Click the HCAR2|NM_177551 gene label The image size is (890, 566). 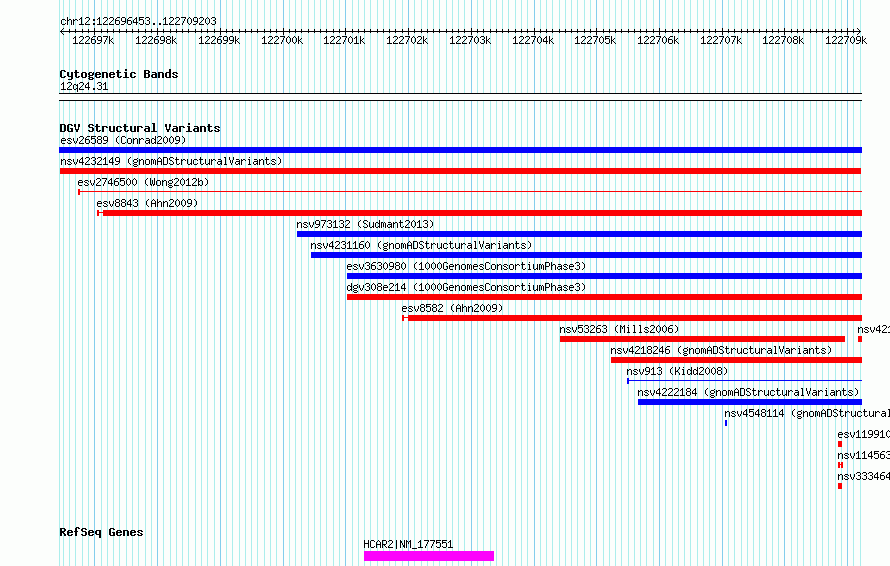[x=408, y=544]
